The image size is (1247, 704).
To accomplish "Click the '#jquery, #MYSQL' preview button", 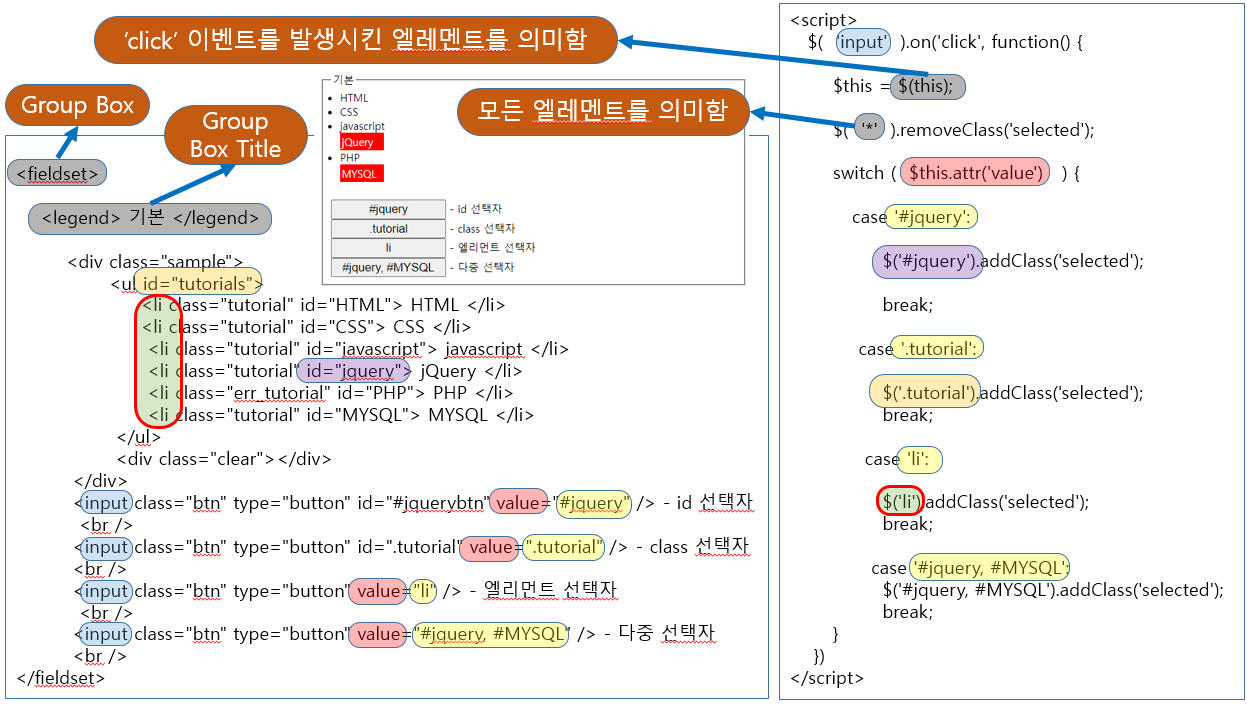I will click(x=388, y=267).
